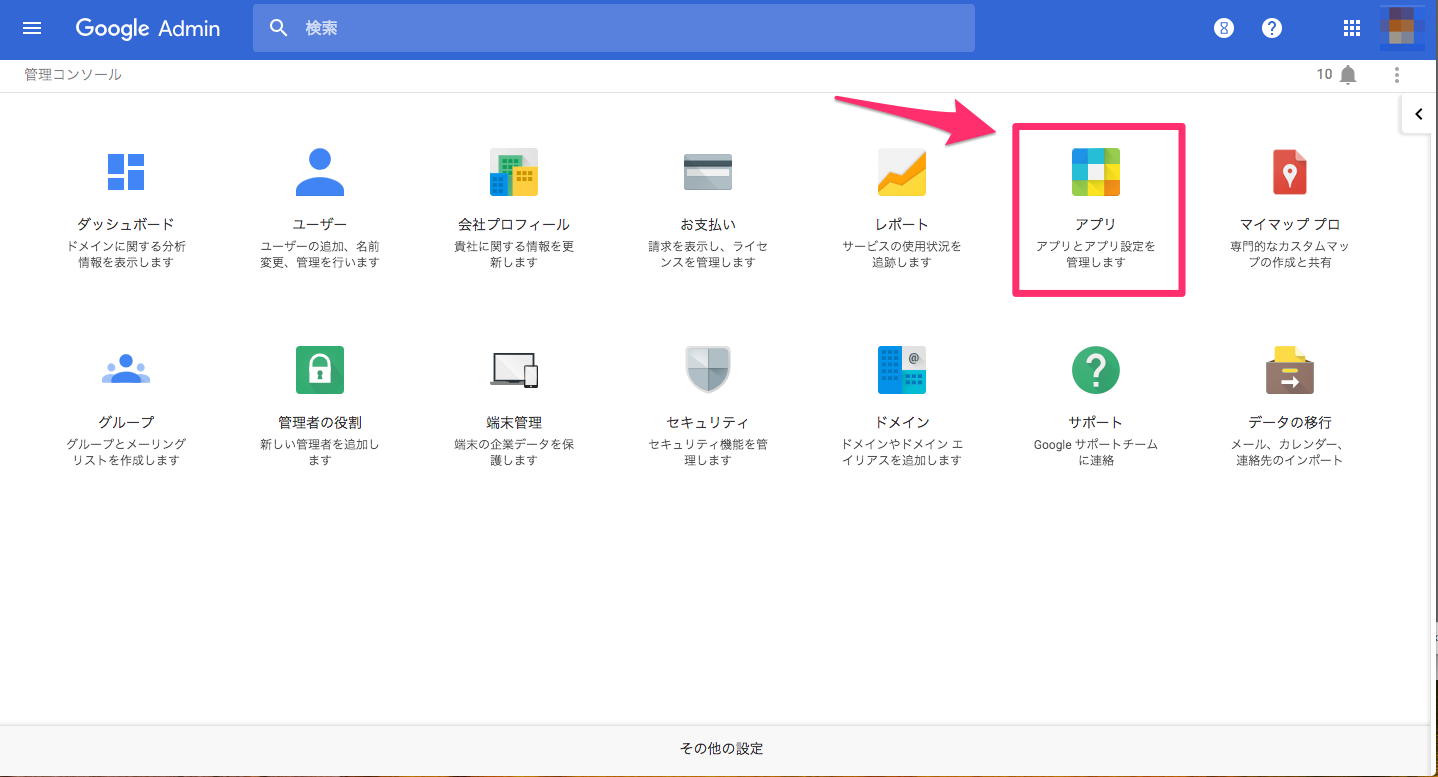The height and width of the screenshot is (777, 1438).
Task: Open the three-dot more options menu
Action: point(1397,75)
